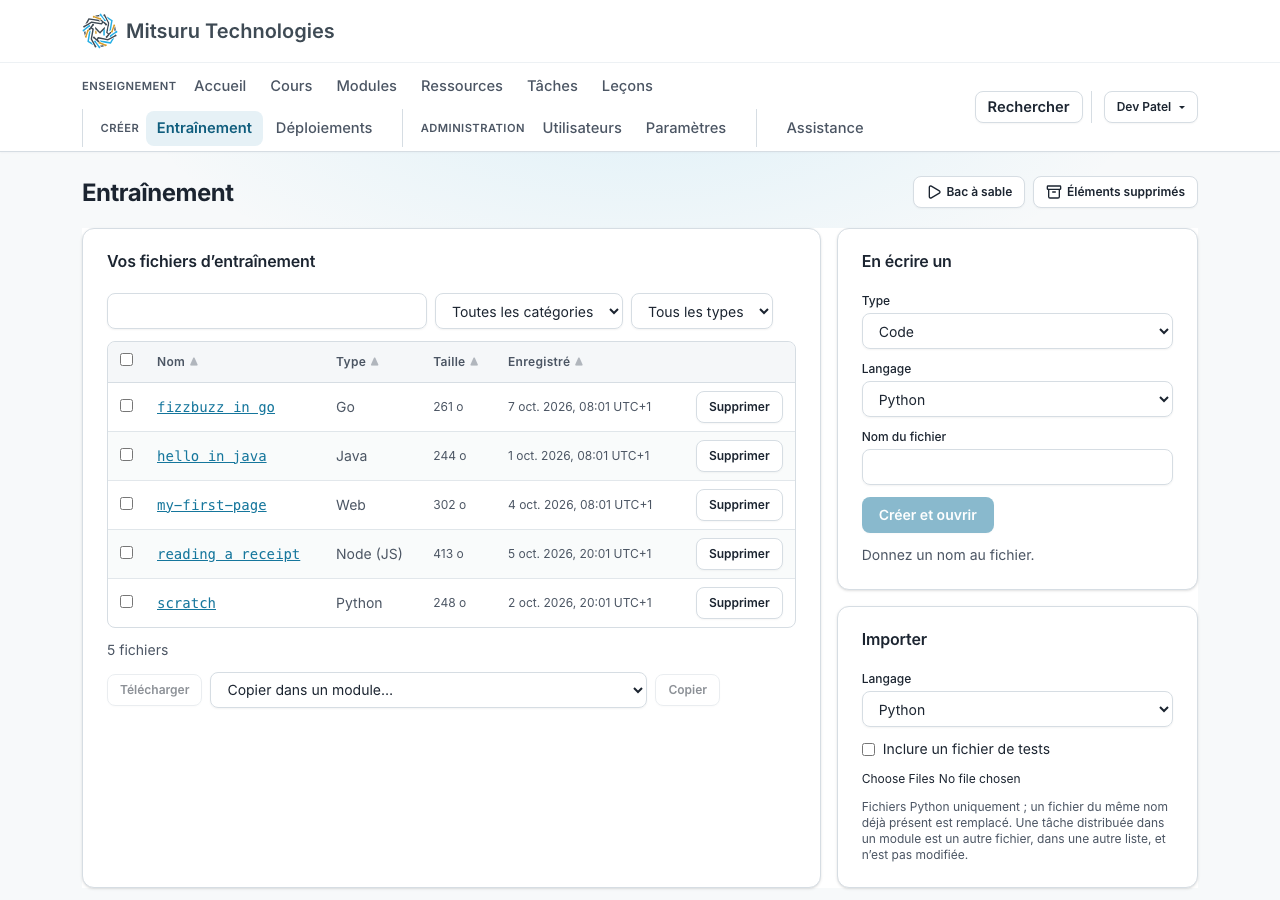
Task: Open the reading_a_receipt file link
Action: (x=228, y=554)
